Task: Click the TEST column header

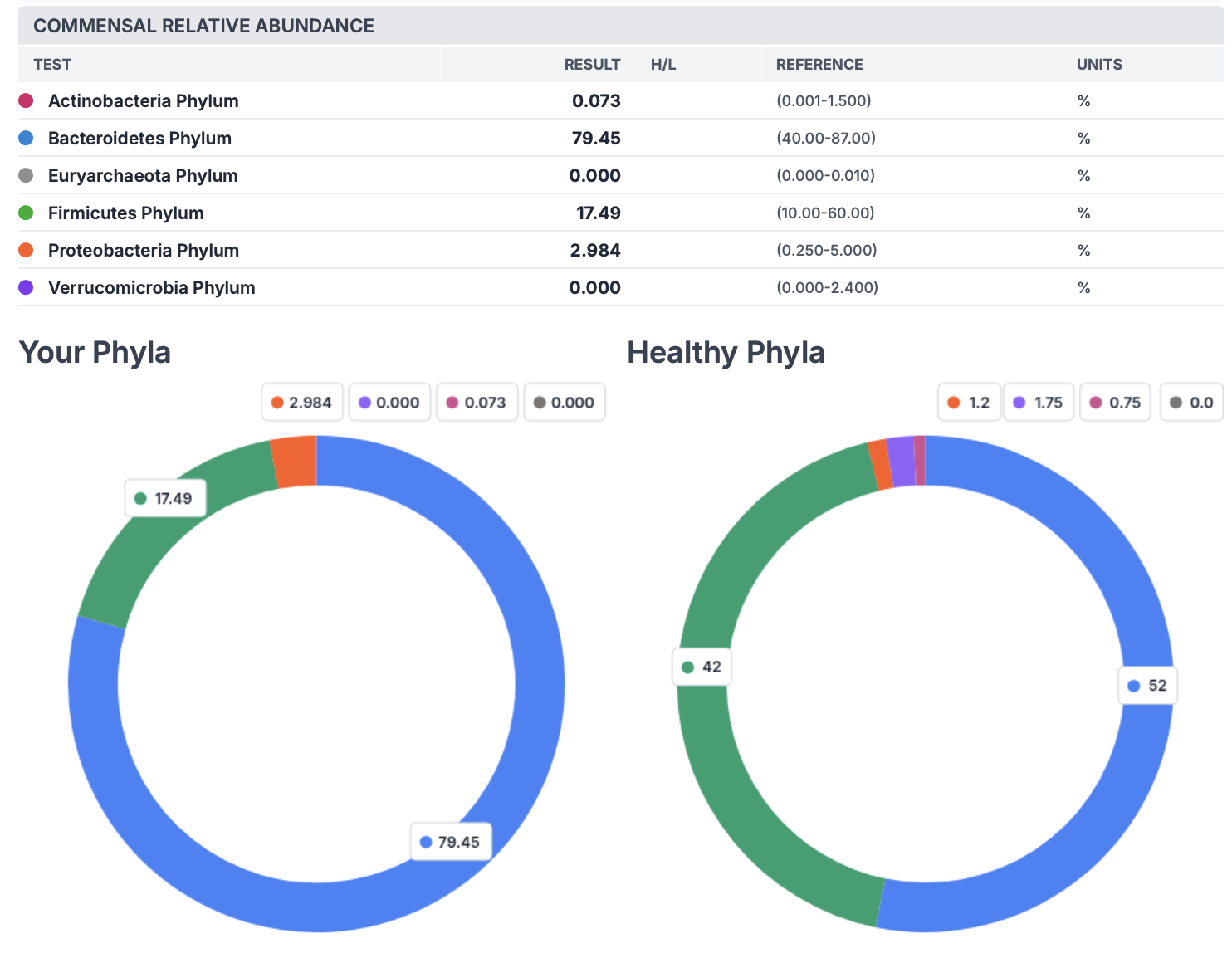Action: click(52, 65)
